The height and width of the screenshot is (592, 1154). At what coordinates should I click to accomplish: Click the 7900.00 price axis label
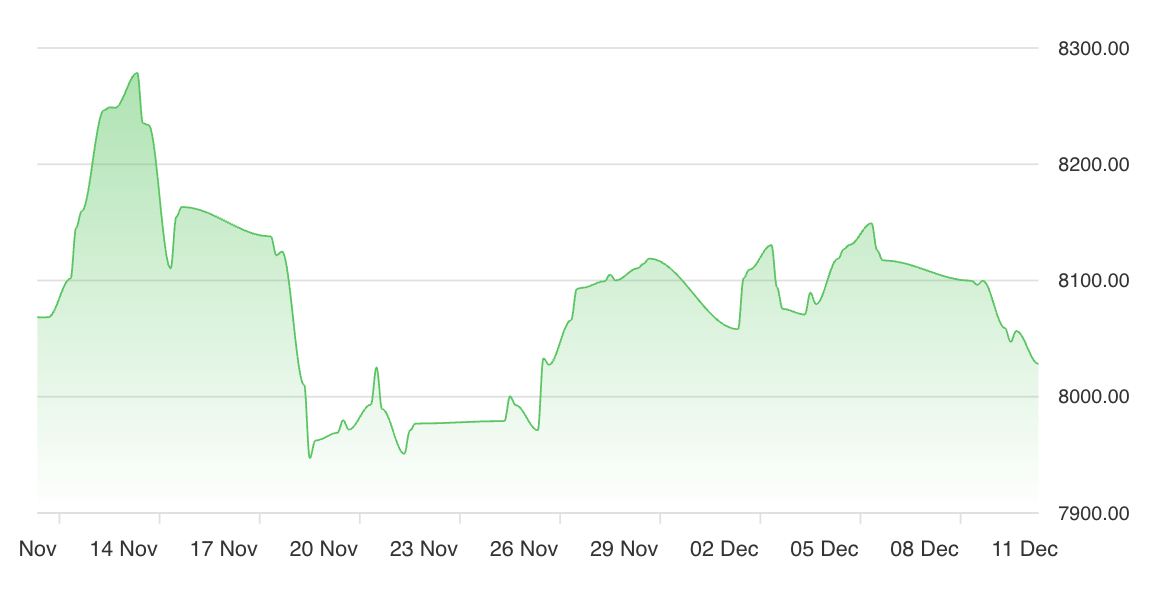coord(1093,514)
